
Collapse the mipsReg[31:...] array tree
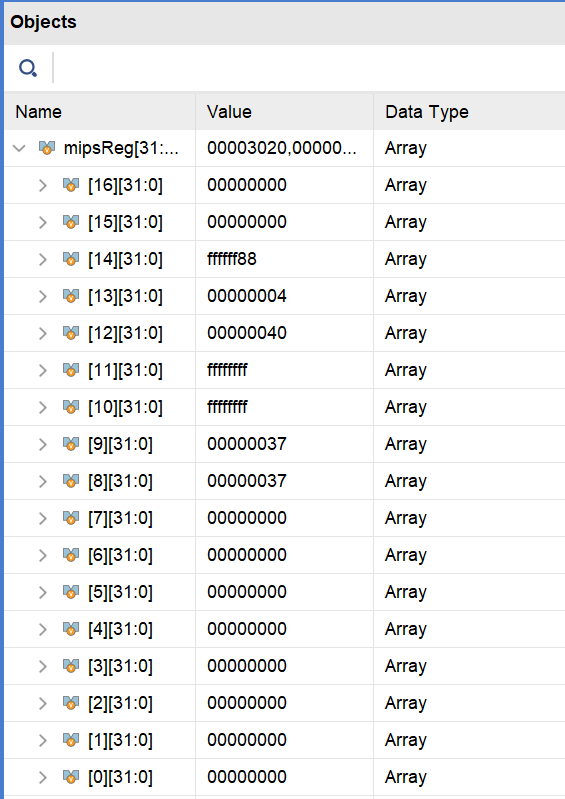[19, 148]
